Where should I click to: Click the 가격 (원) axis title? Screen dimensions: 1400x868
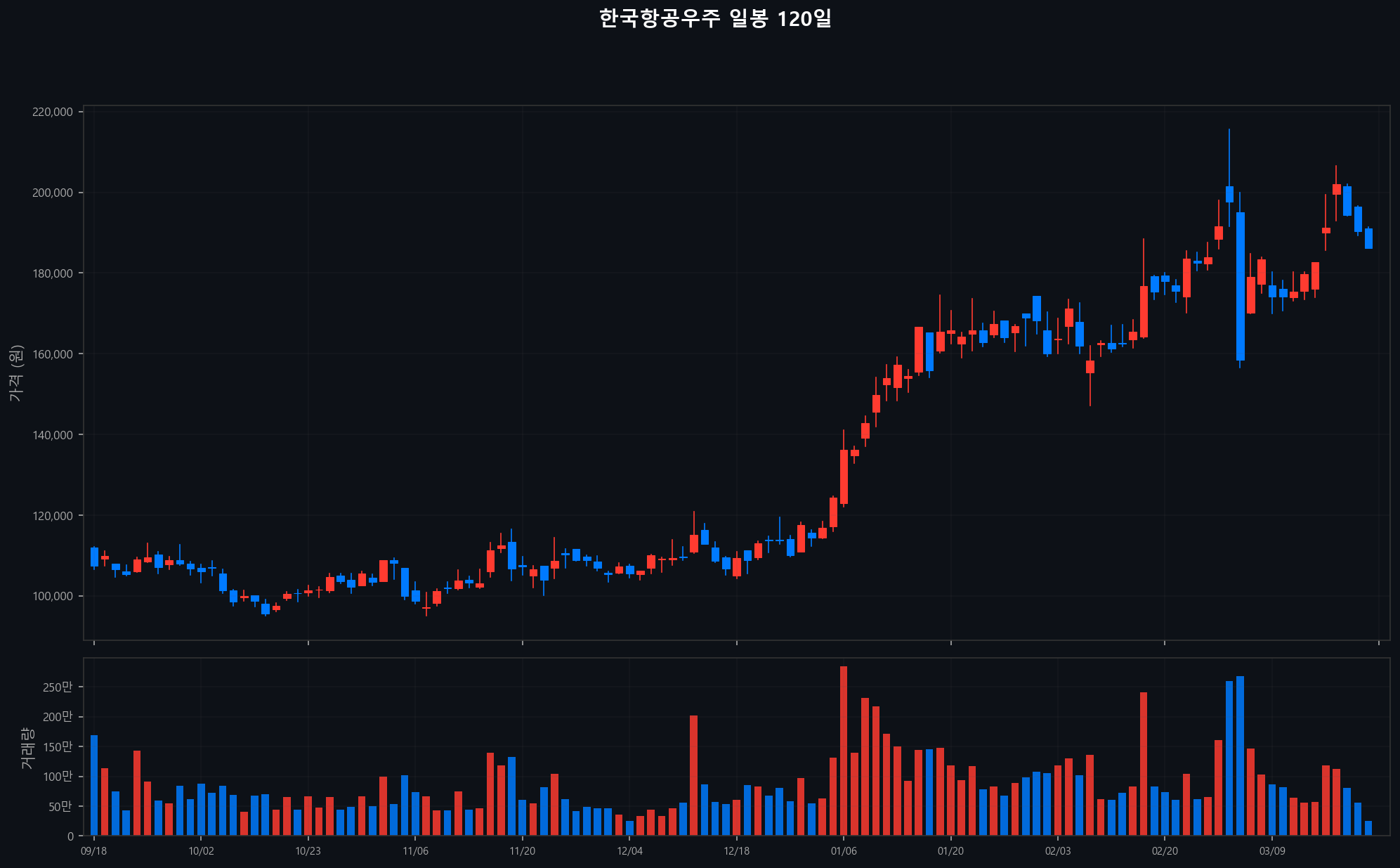pos(16,373)
